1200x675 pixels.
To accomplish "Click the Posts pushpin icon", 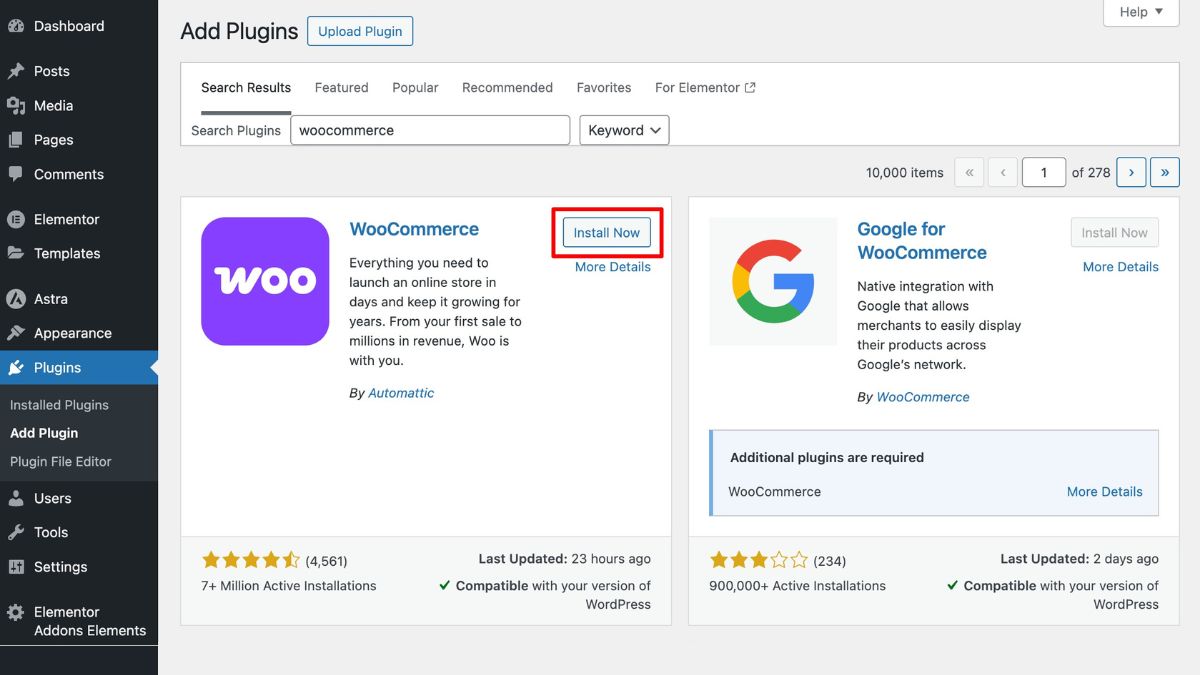I will [x=16, y=71].
